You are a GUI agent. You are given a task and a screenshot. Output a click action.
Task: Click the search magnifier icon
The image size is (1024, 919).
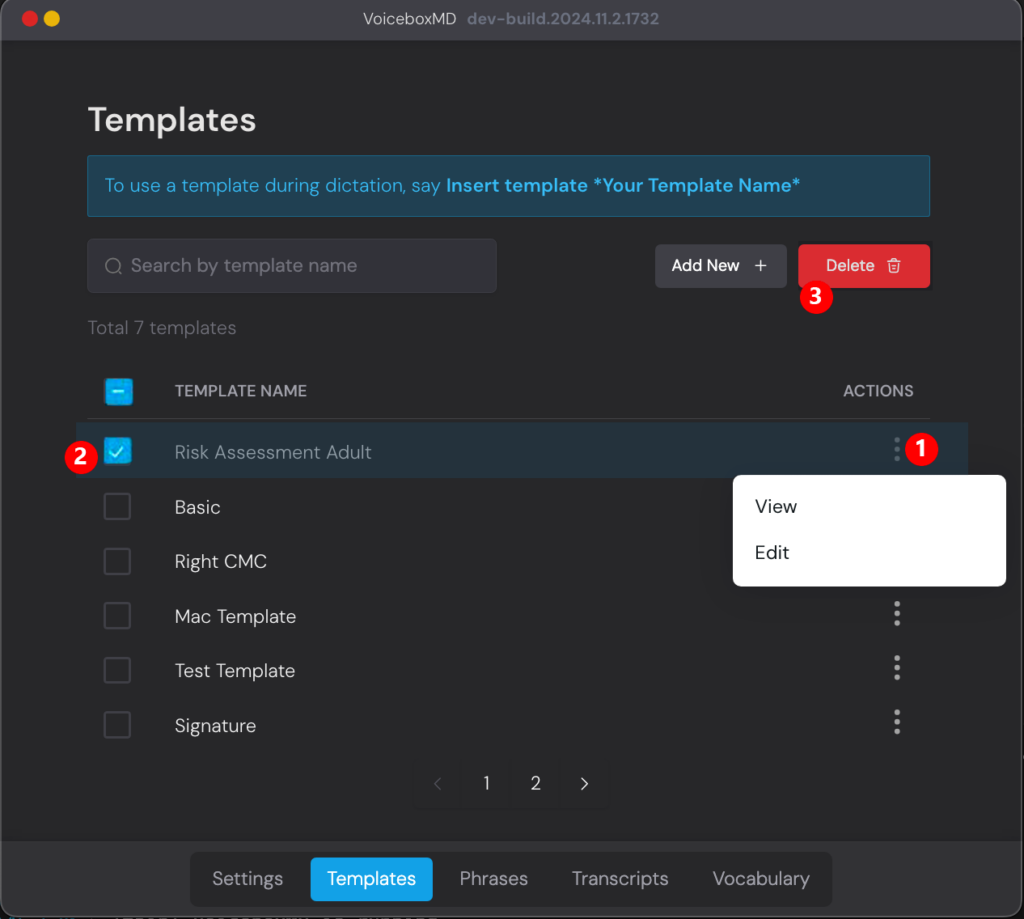114,266
